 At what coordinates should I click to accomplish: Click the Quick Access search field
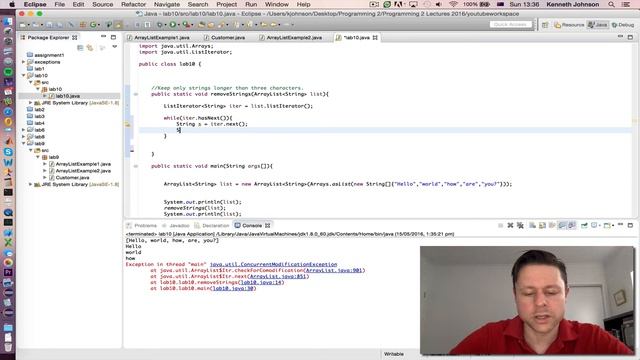point(511,25)
